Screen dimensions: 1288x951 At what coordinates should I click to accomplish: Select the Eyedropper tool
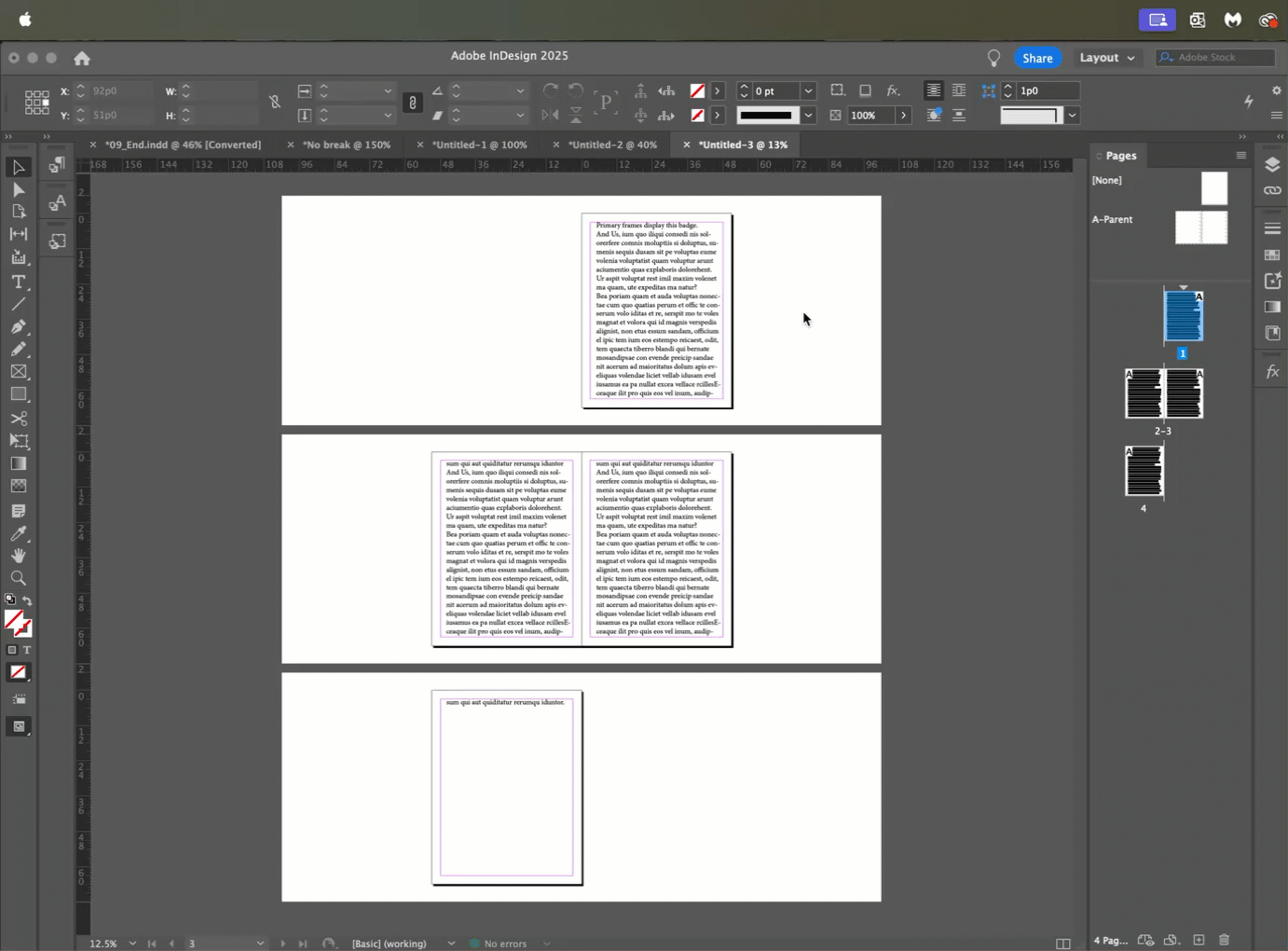click(x=19, y=533)
